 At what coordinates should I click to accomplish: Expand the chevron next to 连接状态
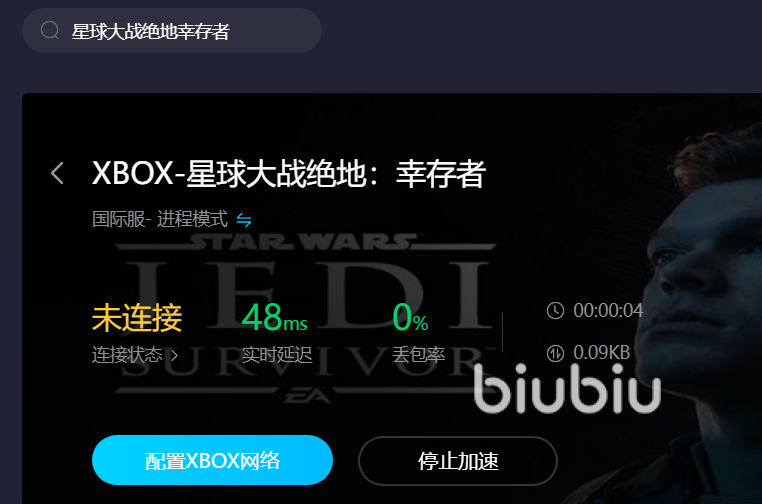click(x=174, y=356)
